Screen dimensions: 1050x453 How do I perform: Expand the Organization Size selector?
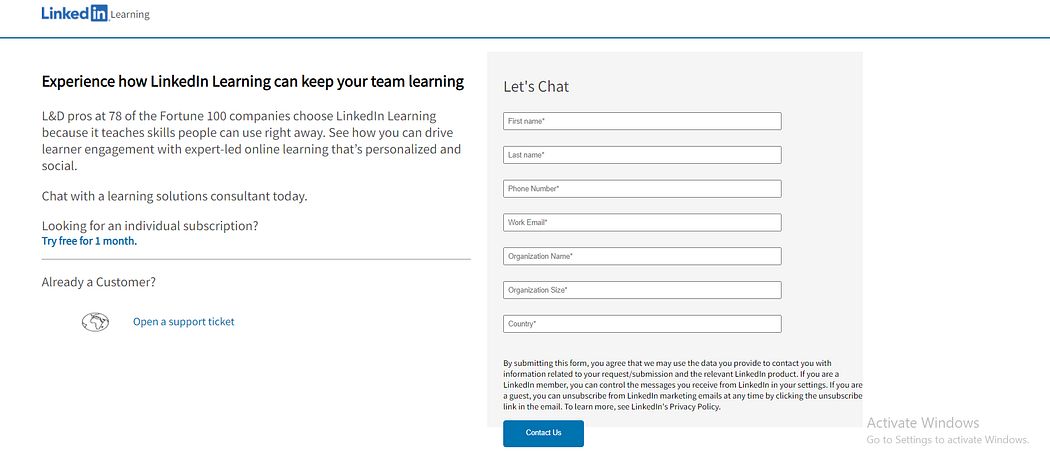pos(642,290)
